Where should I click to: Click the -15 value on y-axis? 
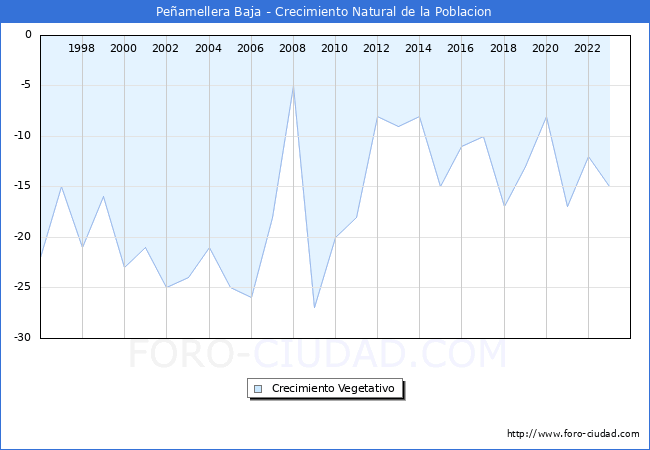23,186
